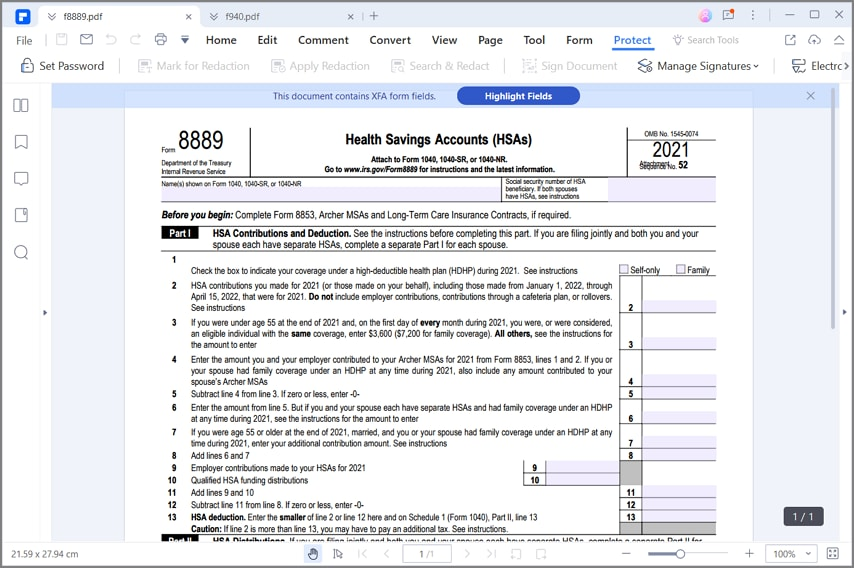Expand the Manage Signatures dropdown

[698, 66]
